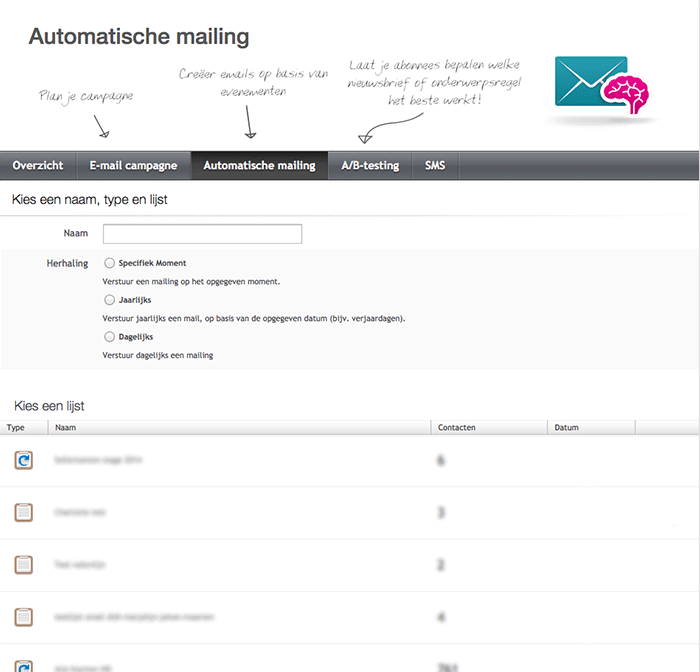Screen dimensions: 700x672
Task: Go to the A/B-testing tab
Action: [370, 166]
